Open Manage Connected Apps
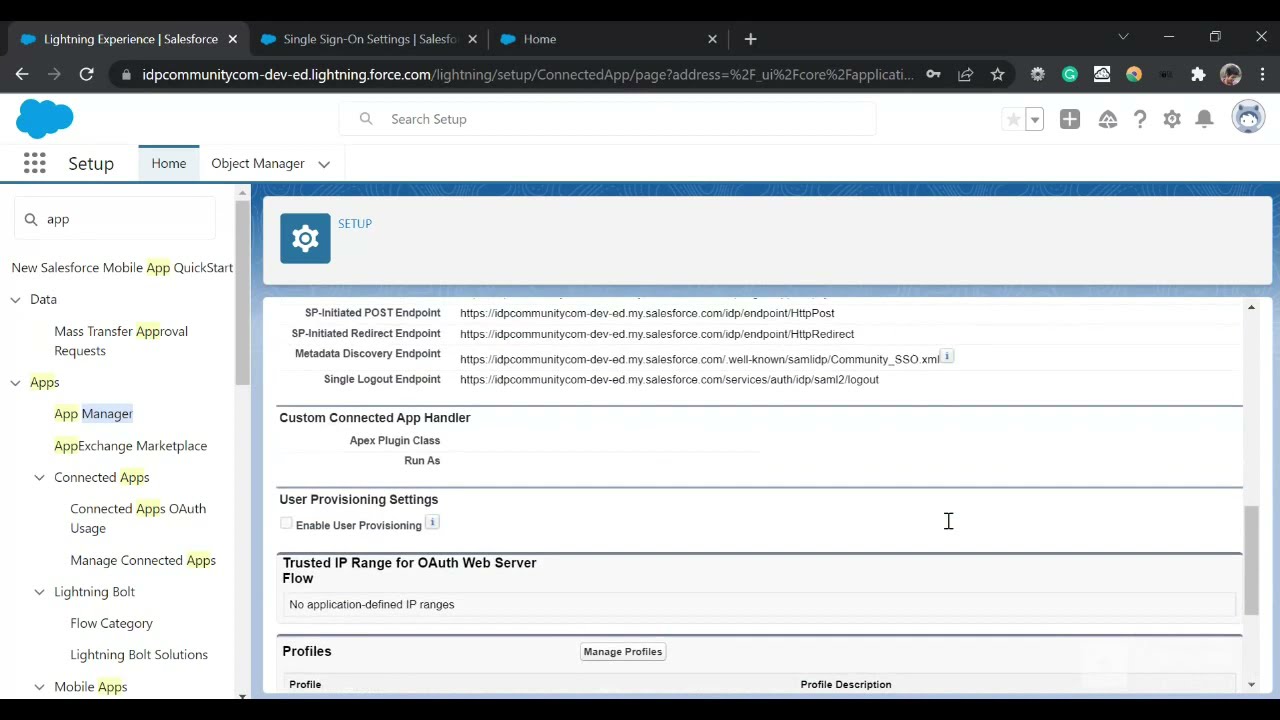This screenshot has width=1280, height=720. pos(143,560)
